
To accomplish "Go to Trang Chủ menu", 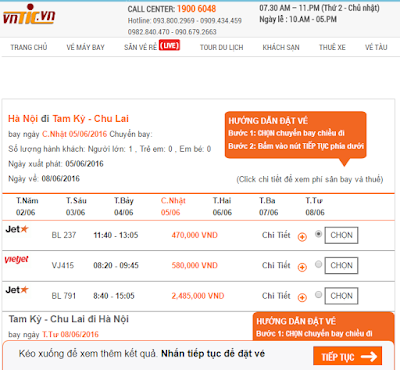I will coord(29,47).
